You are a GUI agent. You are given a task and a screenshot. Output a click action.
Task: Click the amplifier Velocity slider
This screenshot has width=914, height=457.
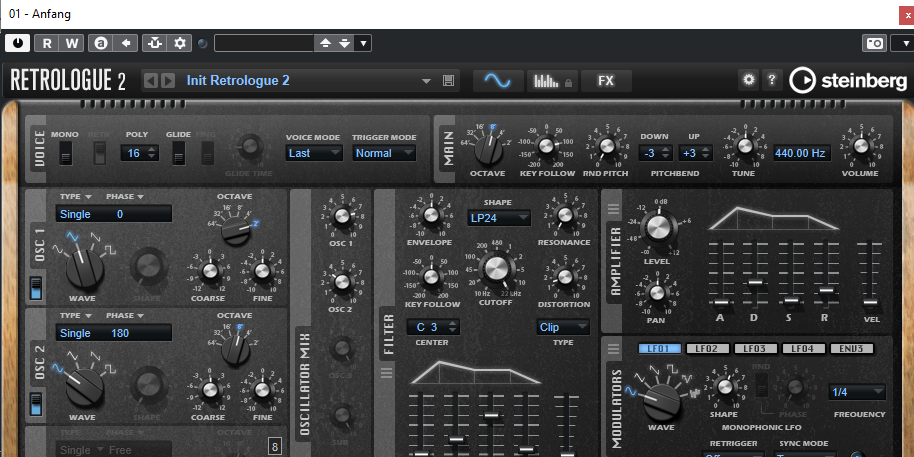871,301
